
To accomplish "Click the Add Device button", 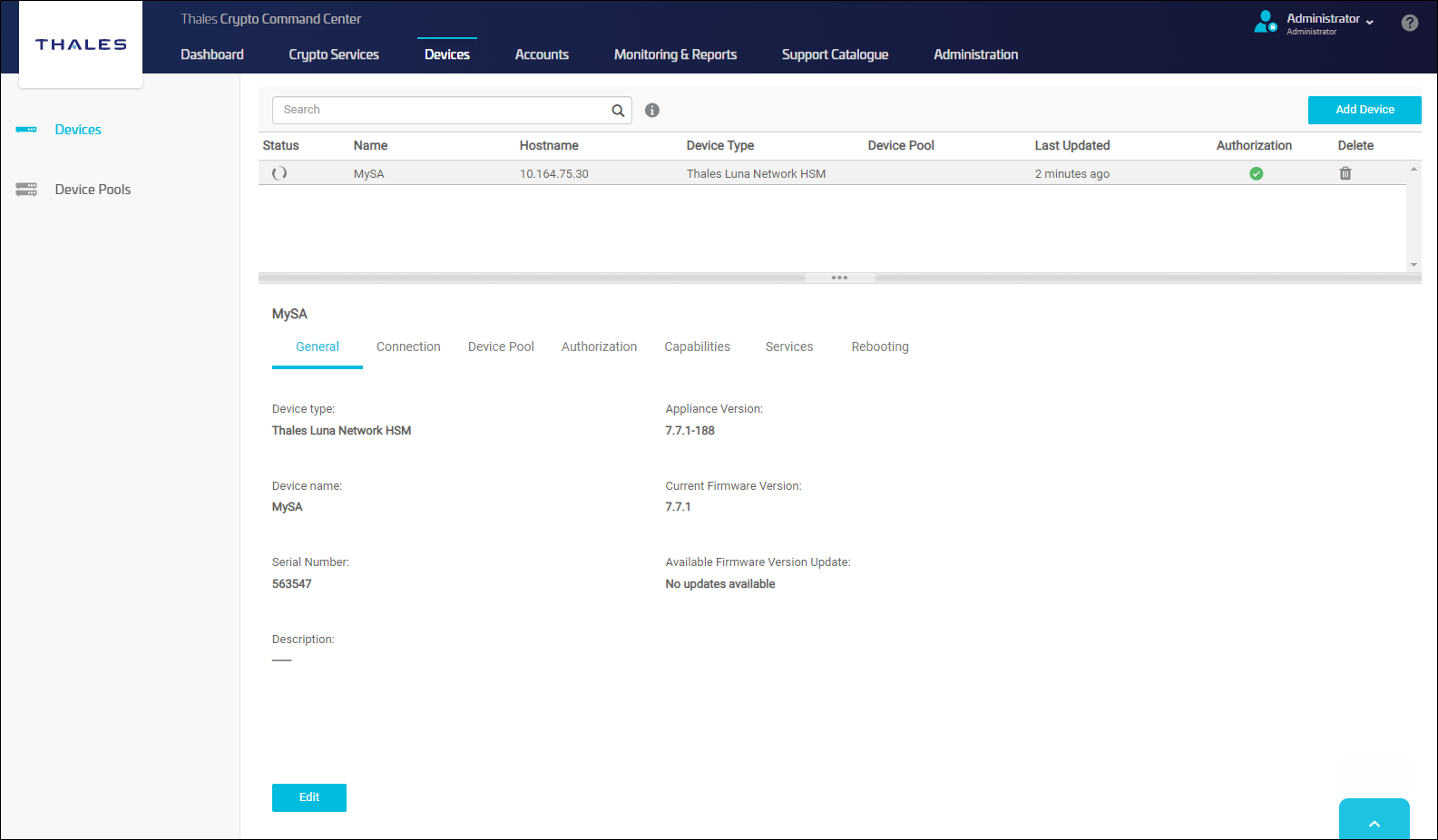I will [1365, 110].
